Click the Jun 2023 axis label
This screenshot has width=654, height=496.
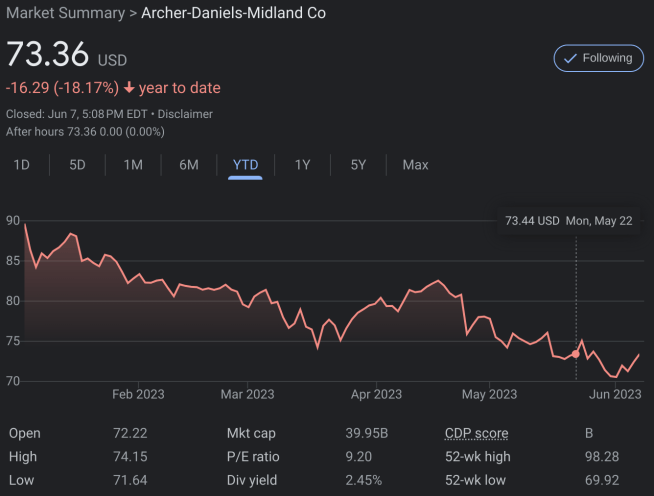615,394
